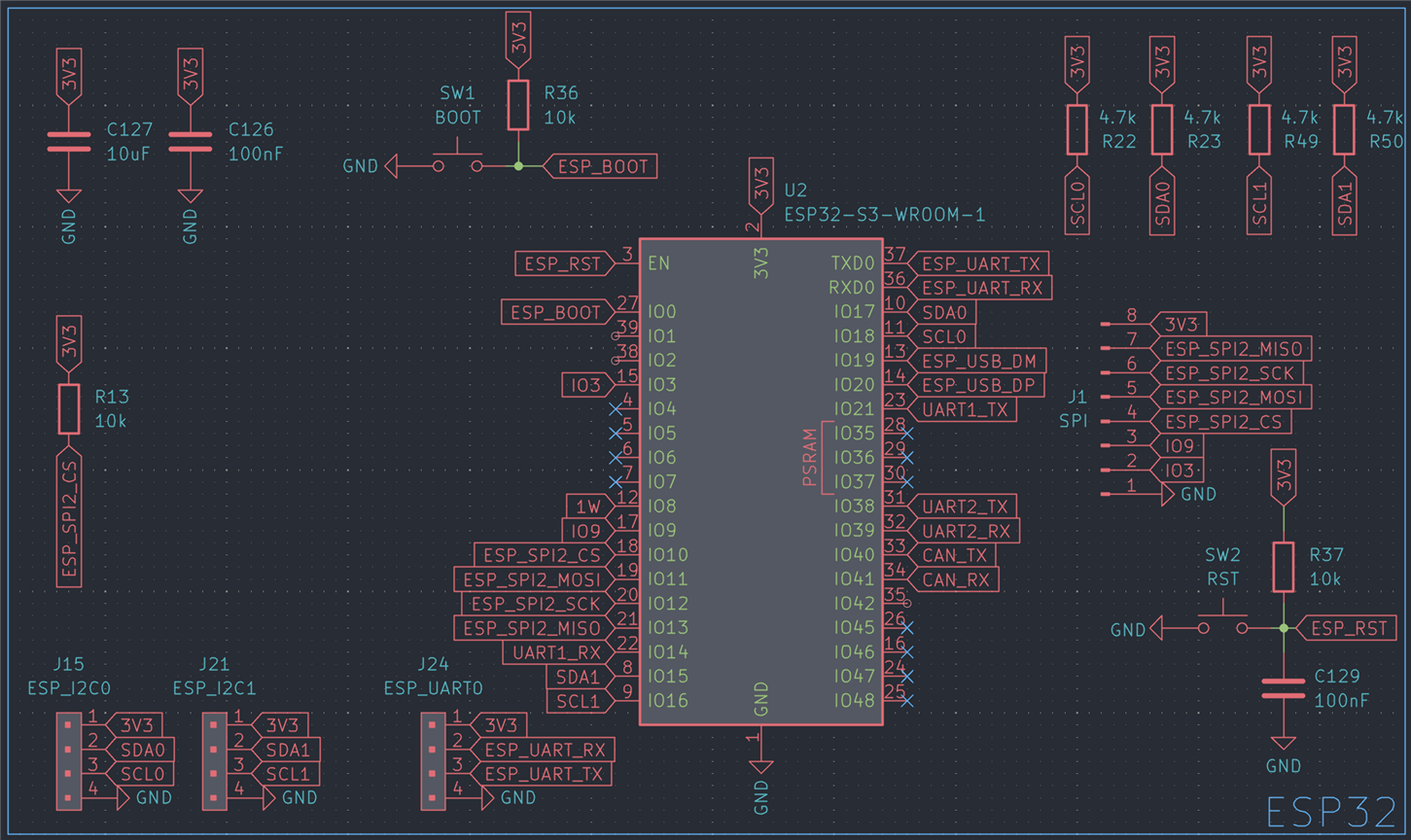Screen dimensions: 1411x840
Task: Click the UART1_TX net label
Action: [963, 409]
